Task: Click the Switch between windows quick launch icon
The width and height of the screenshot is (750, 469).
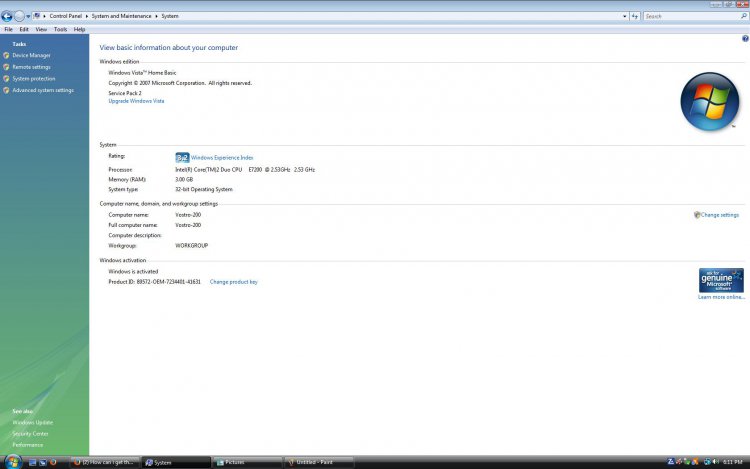Action: click(x=43, y=462)
